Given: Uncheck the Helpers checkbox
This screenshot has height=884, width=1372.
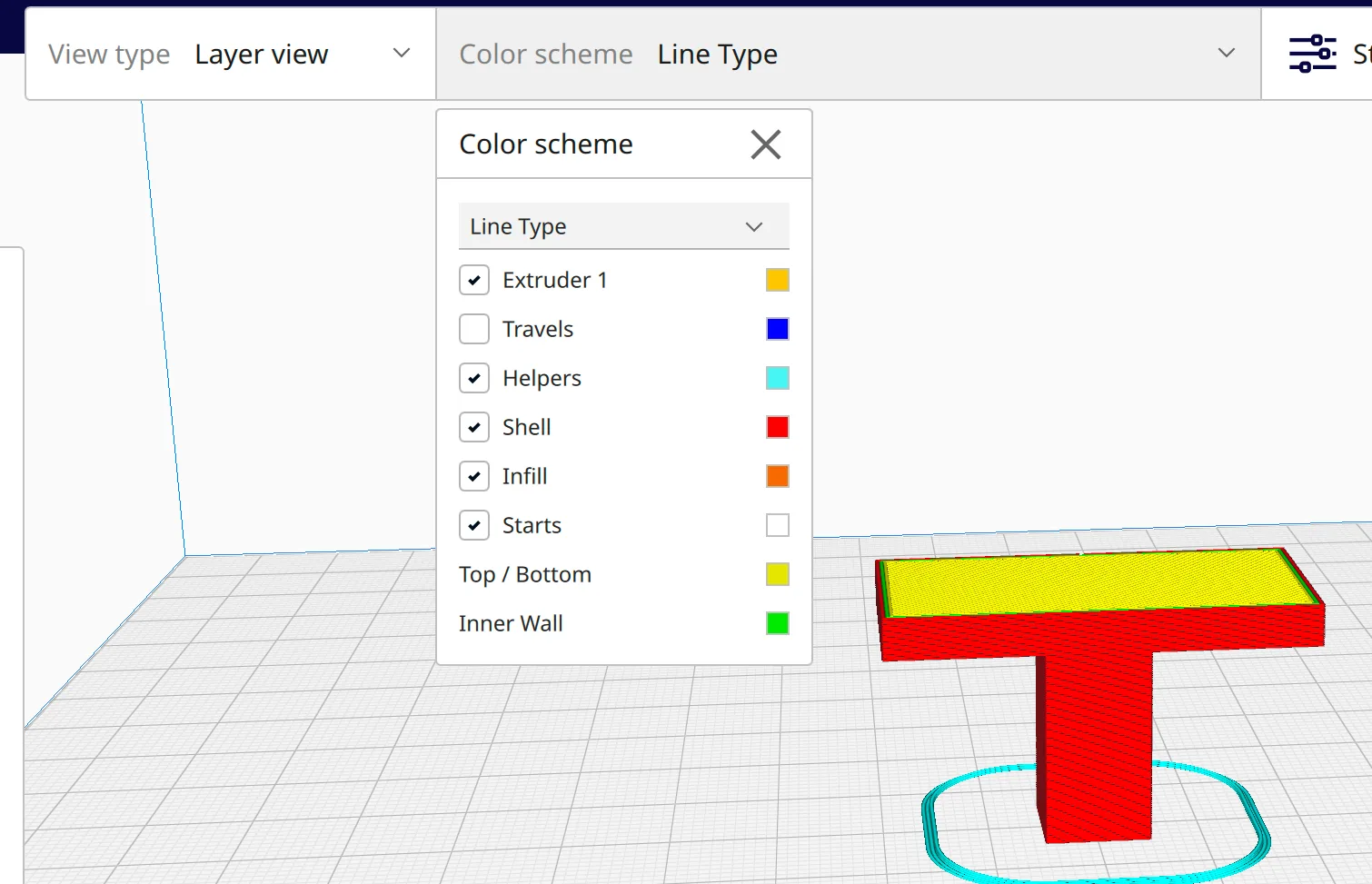Looking at the screenshot, I should (x=474, y=378).
